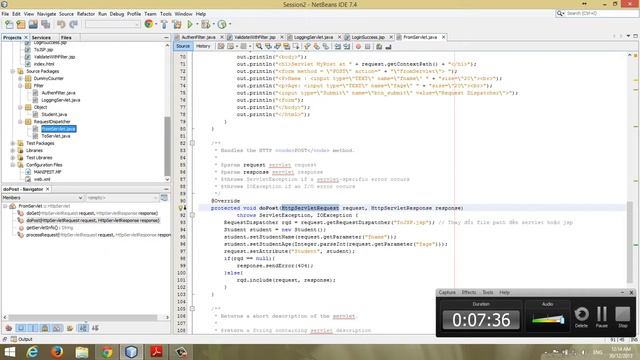640x360 pixels.
Task: Switch to the Services tab
Action: (x=41, y=37)
